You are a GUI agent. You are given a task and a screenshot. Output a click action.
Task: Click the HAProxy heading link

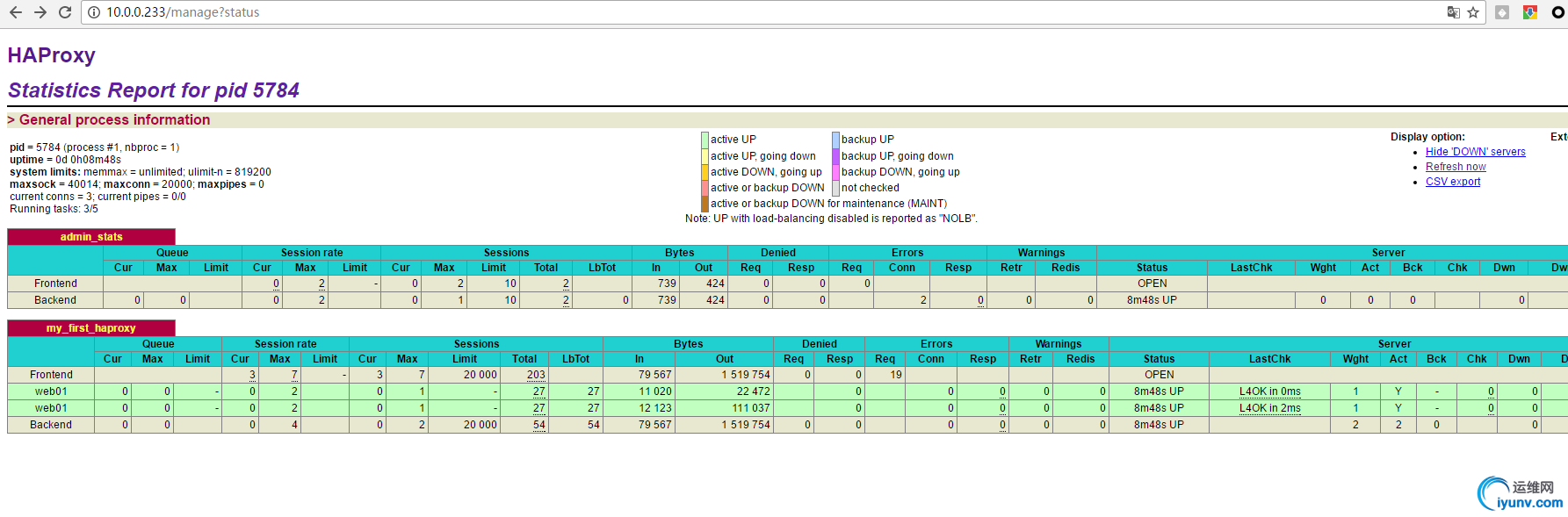[x=52, y=55]
